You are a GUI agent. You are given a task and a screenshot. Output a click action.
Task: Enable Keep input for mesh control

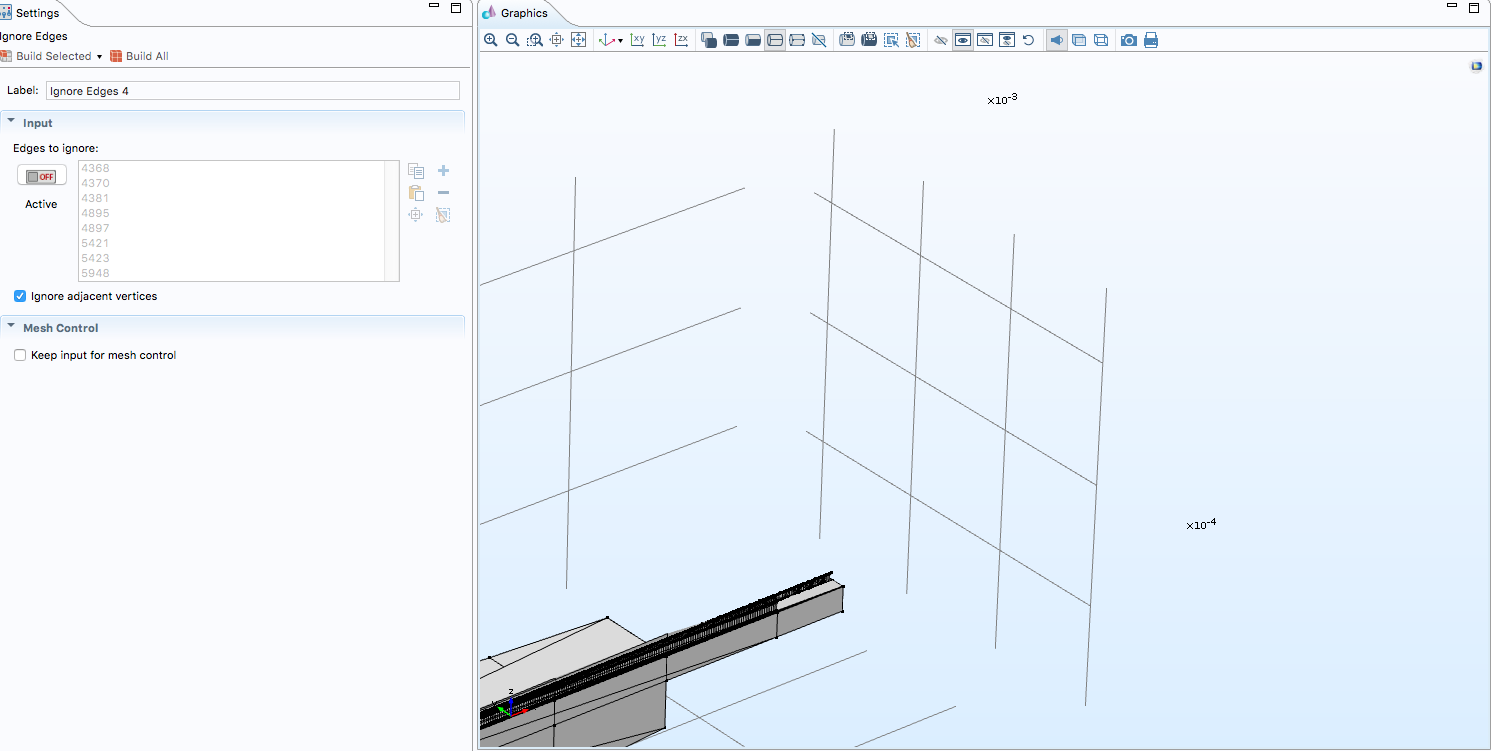[20, 355]
